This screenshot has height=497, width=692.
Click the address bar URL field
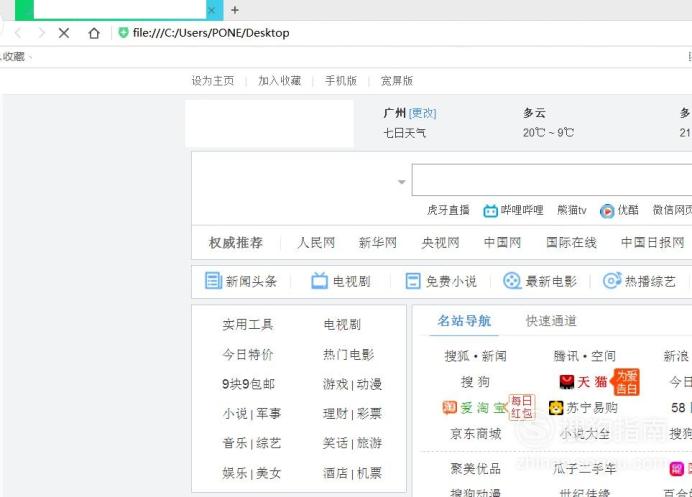[211, 33]
